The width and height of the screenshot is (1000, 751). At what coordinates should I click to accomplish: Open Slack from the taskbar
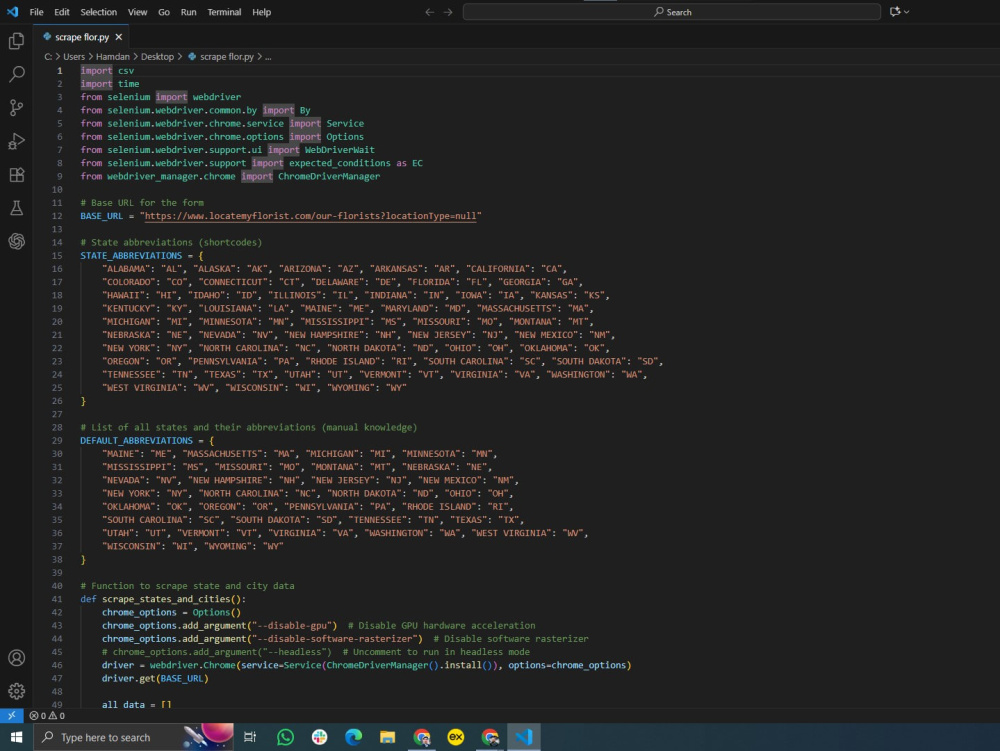point(320,737)
